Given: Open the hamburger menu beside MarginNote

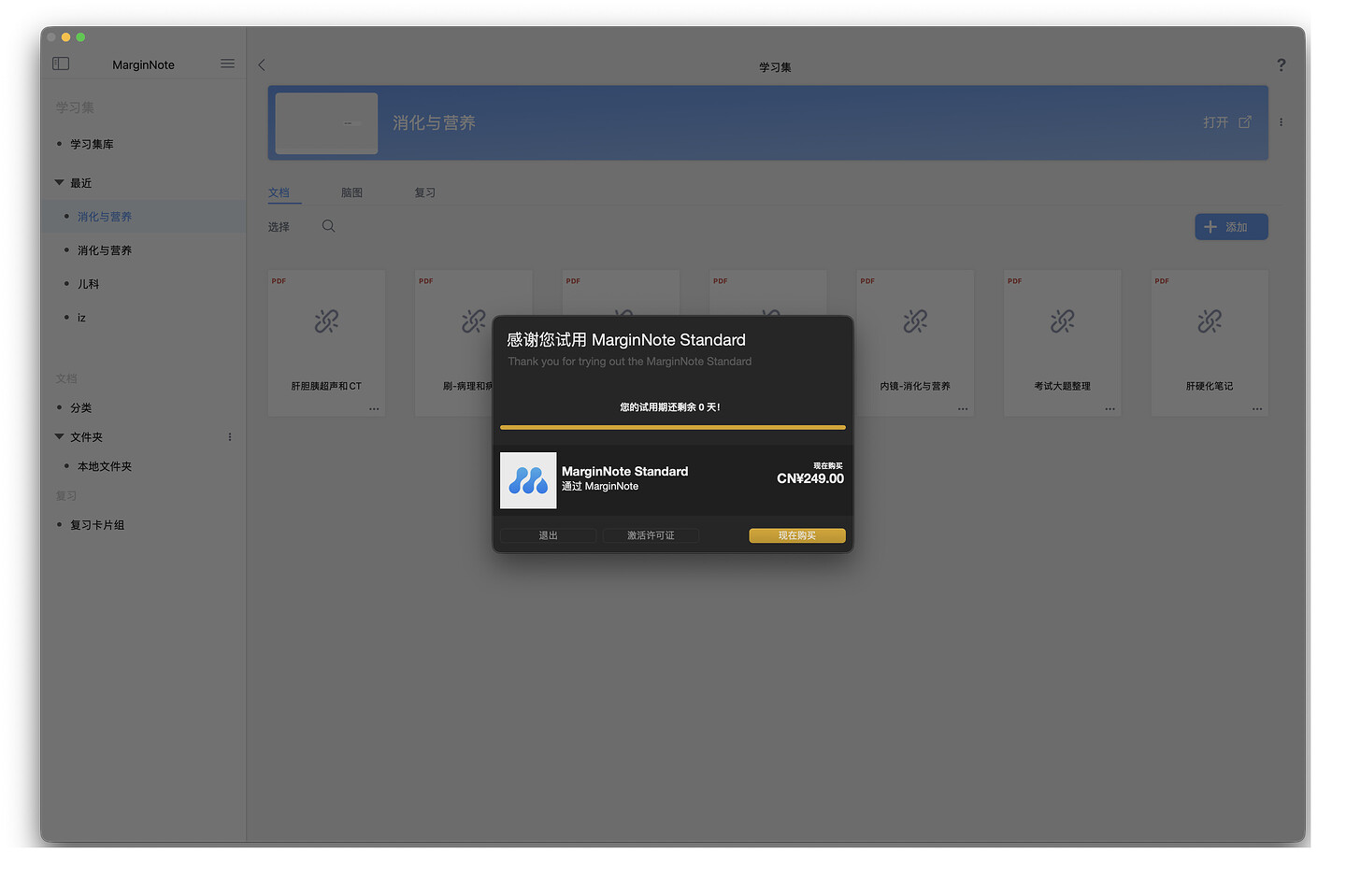Looking at the screenshot, I should click(227, 64).
